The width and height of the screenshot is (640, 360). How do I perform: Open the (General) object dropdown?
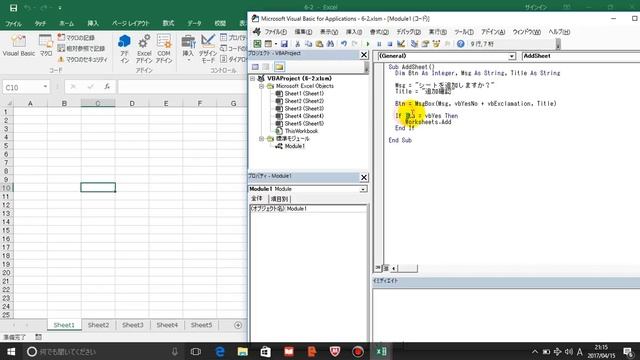point(512,56)
